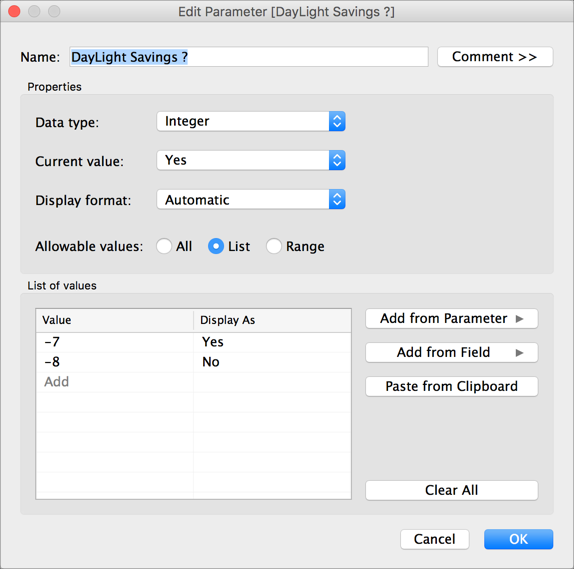Click the Display As cell showing No
The image size is (574, 569).
tap(272, 362)
